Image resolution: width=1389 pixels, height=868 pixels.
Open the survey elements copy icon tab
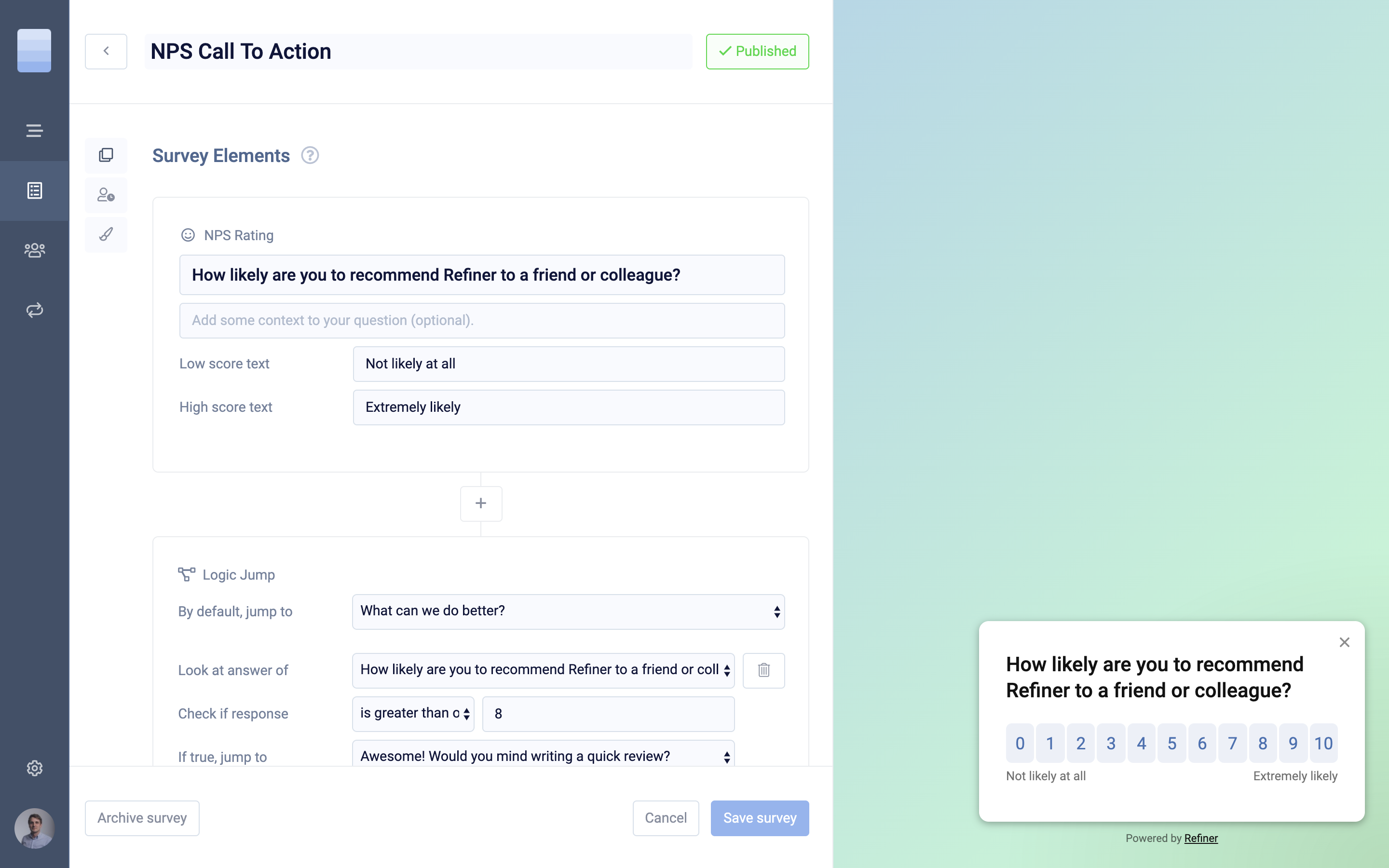click(x=106, y=155)
